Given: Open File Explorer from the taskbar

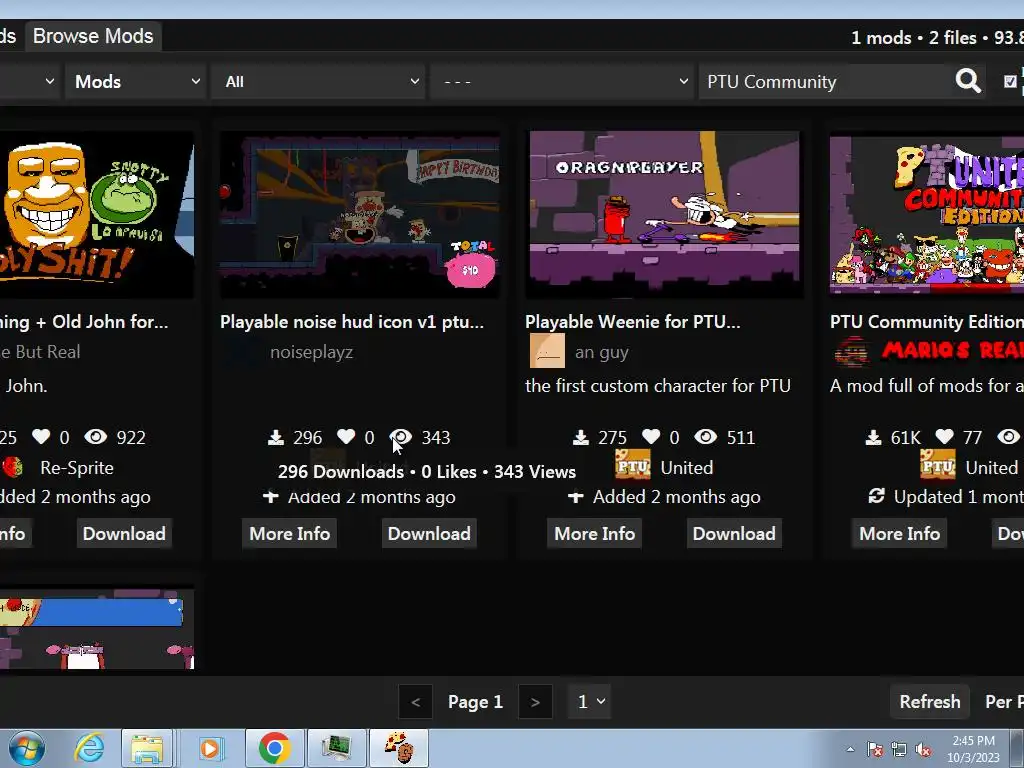Looking at the screenshot, I should coord(147,748).
